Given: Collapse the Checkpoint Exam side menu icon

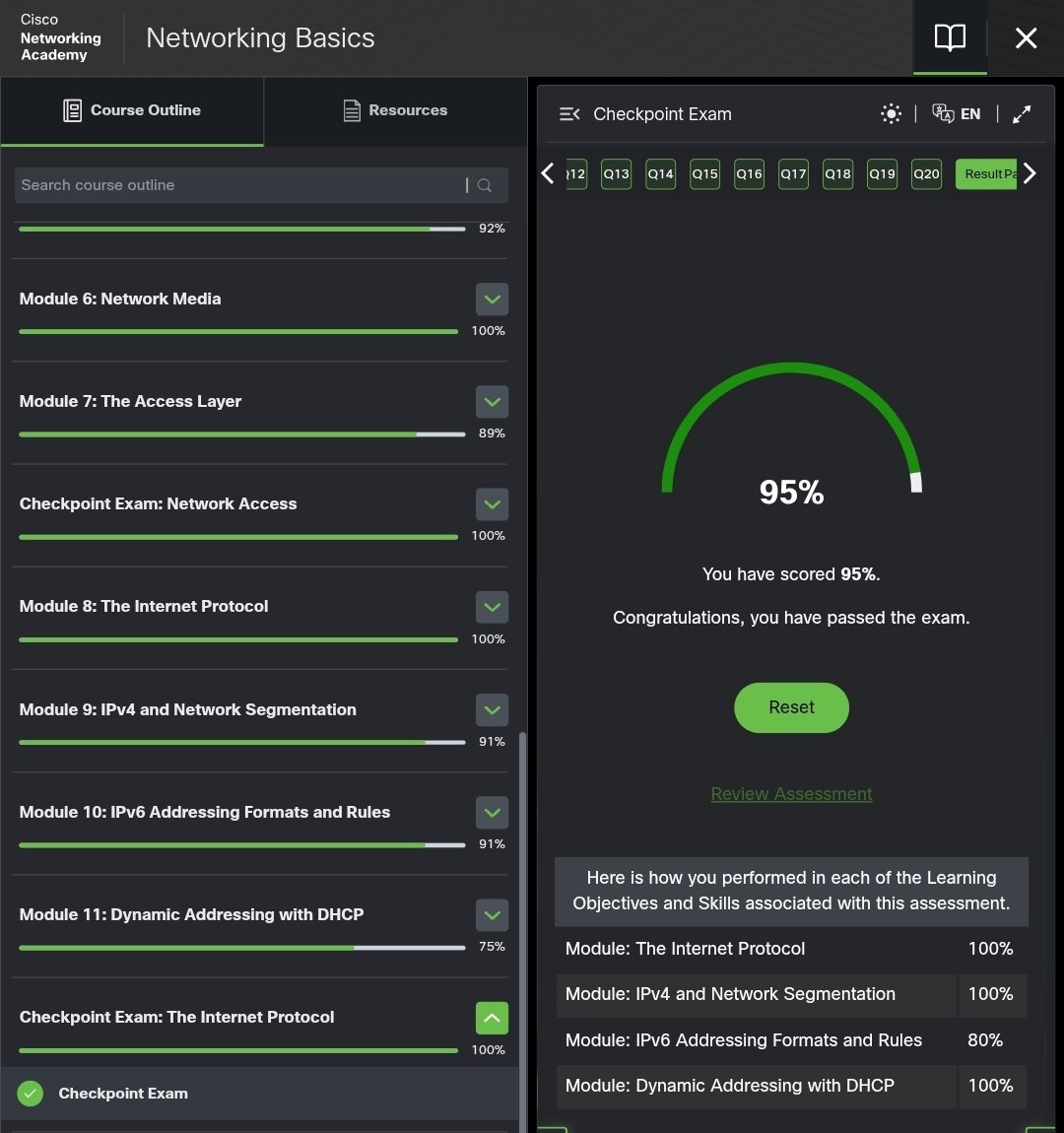Looking at the screenshot, I should tap(569, 114).
